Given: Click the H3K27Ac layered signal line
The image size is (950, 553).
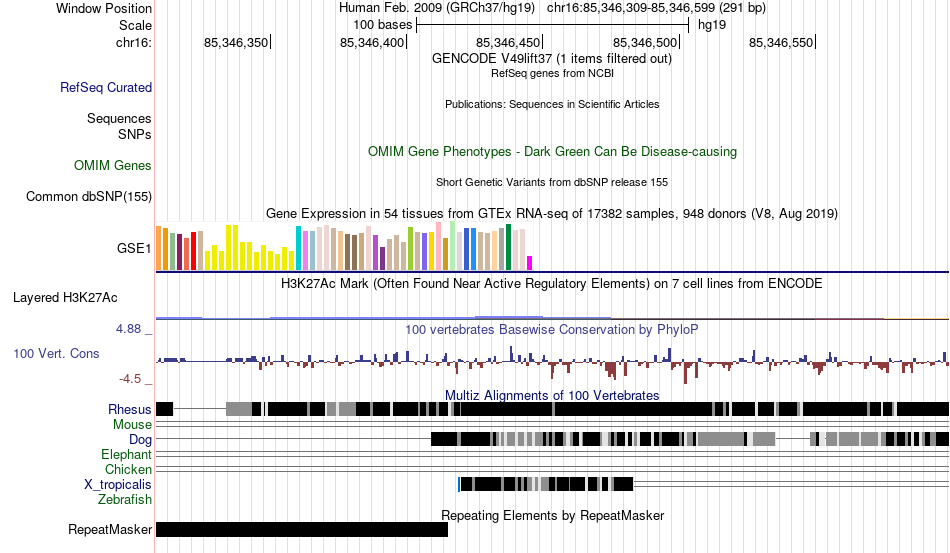Looking at the screenshot, I should (552, 317).
